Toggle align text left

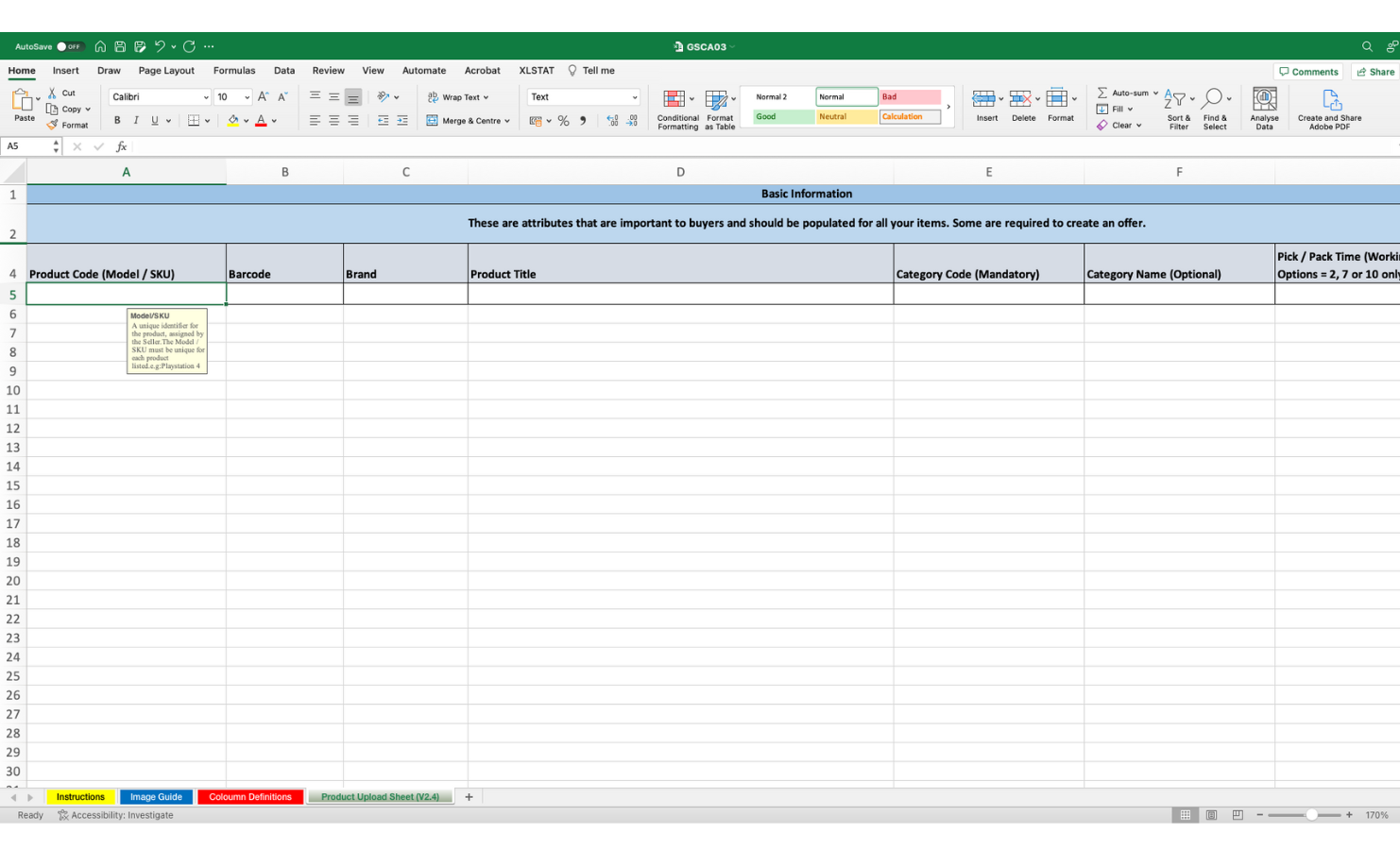click(315, 121)
